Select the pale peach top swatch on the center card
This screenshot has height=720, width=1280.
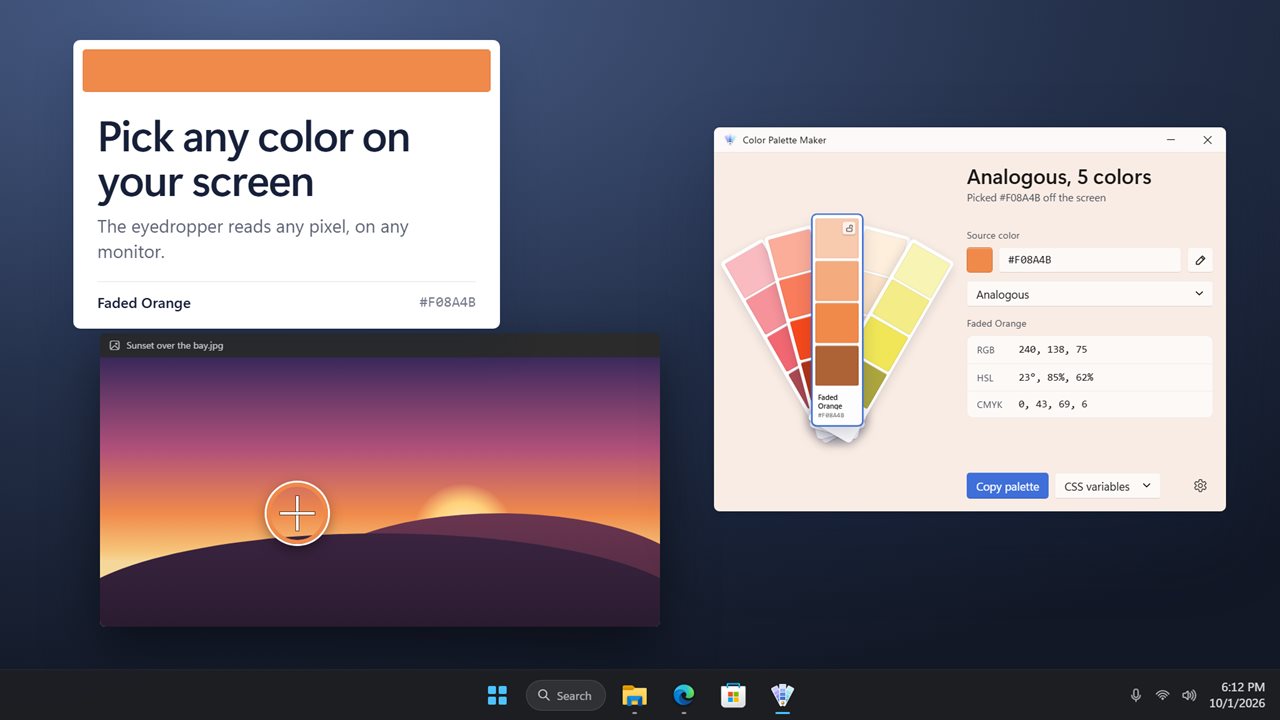[x=837, y=237]
